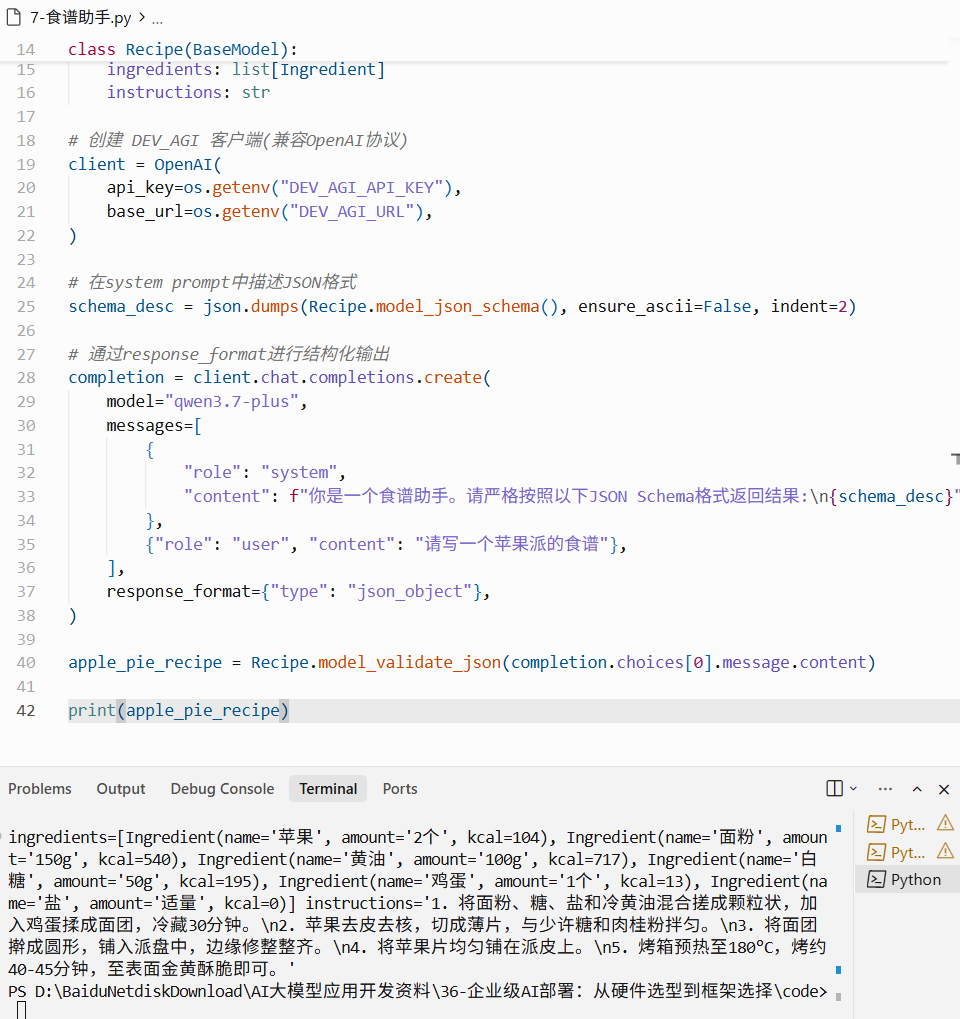Click the breadcrumb ellipsis item
Screen dimensions: 960x1019
coord(157,19)
